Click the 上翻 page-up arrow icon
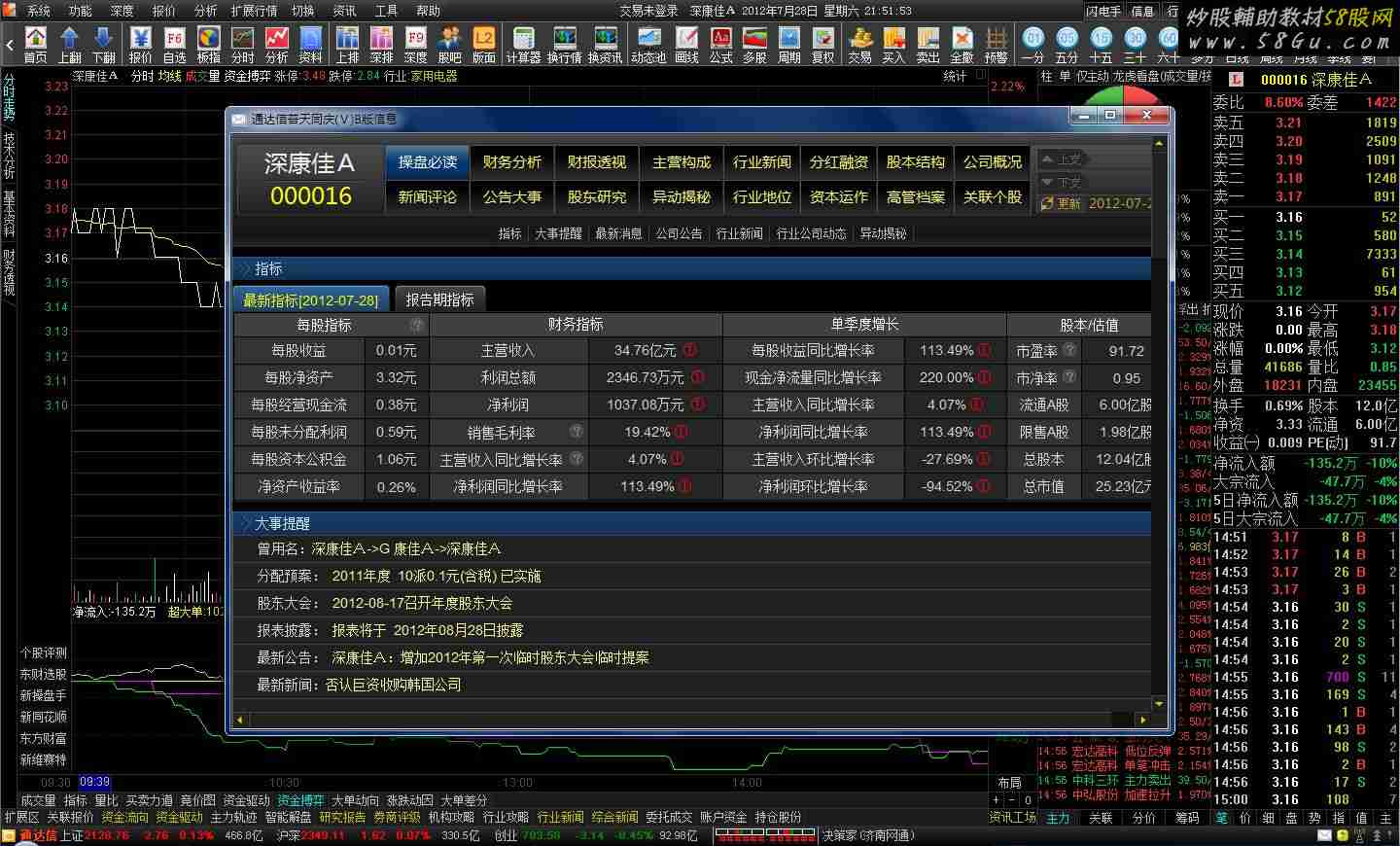 click(70, 45)
